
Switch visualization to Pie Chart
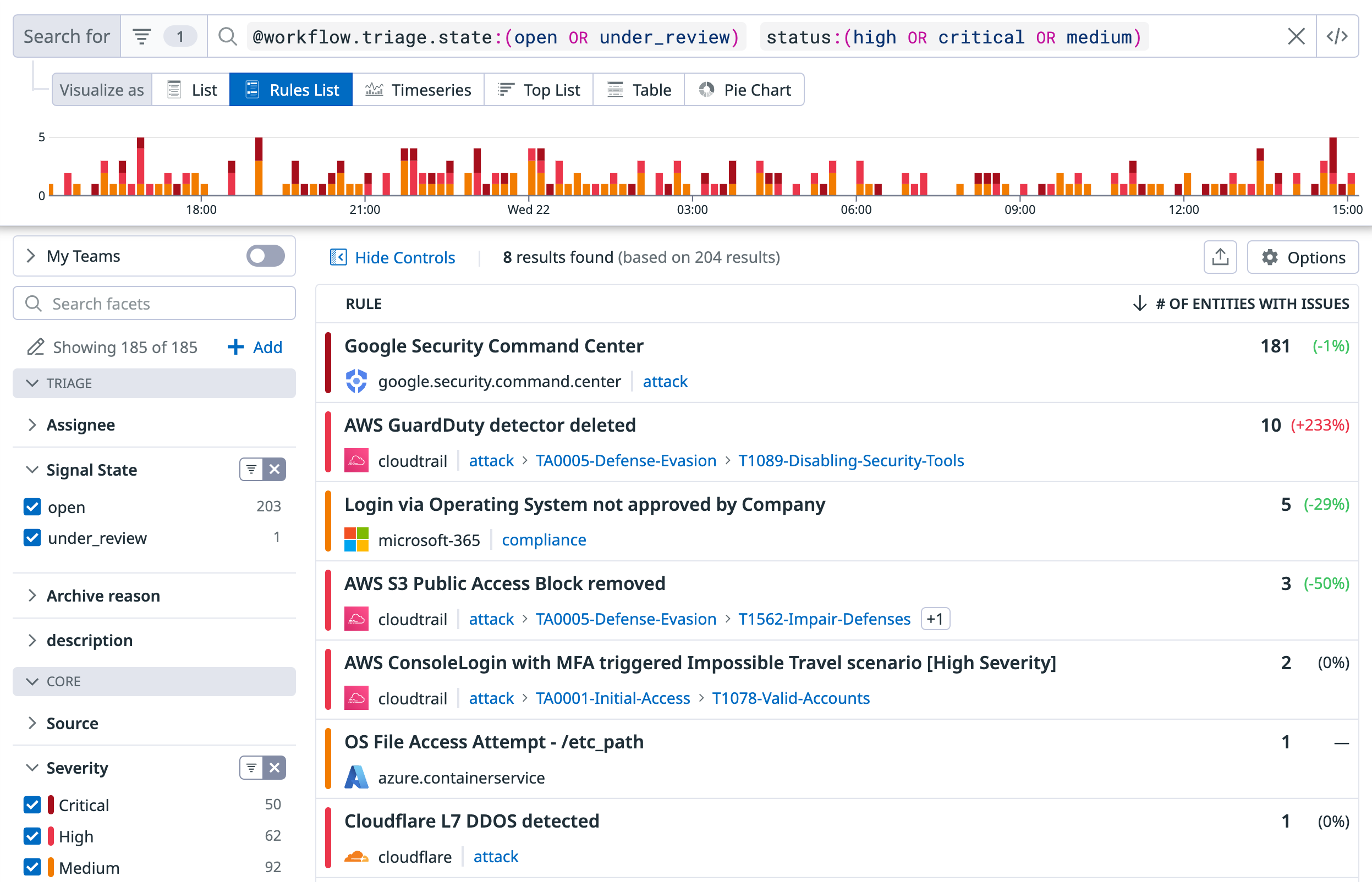(744, 89)
